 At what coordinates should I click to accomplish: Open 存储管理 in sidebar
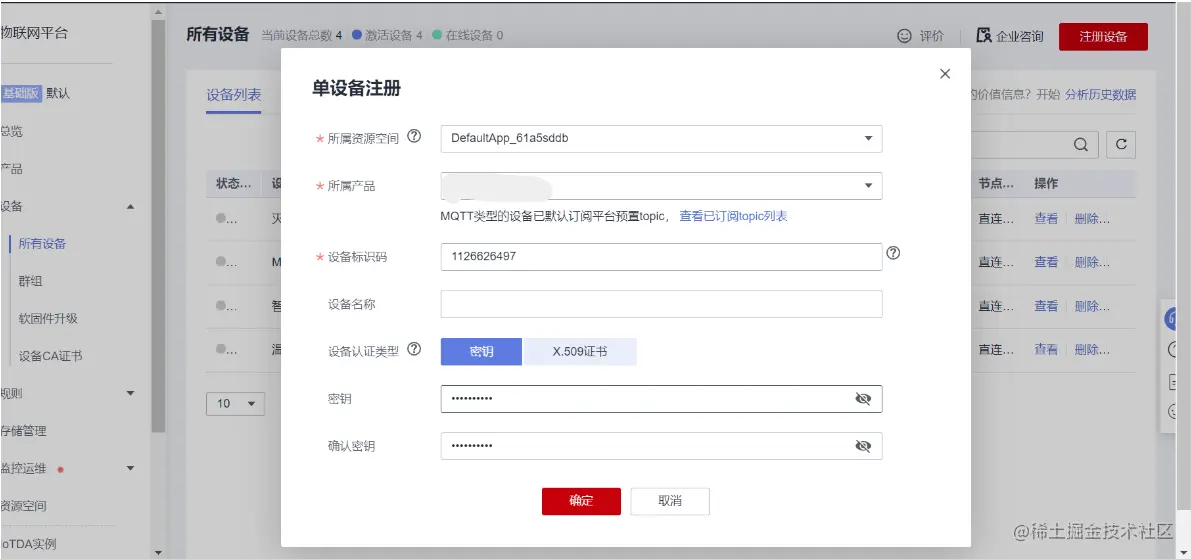(24, 431)
